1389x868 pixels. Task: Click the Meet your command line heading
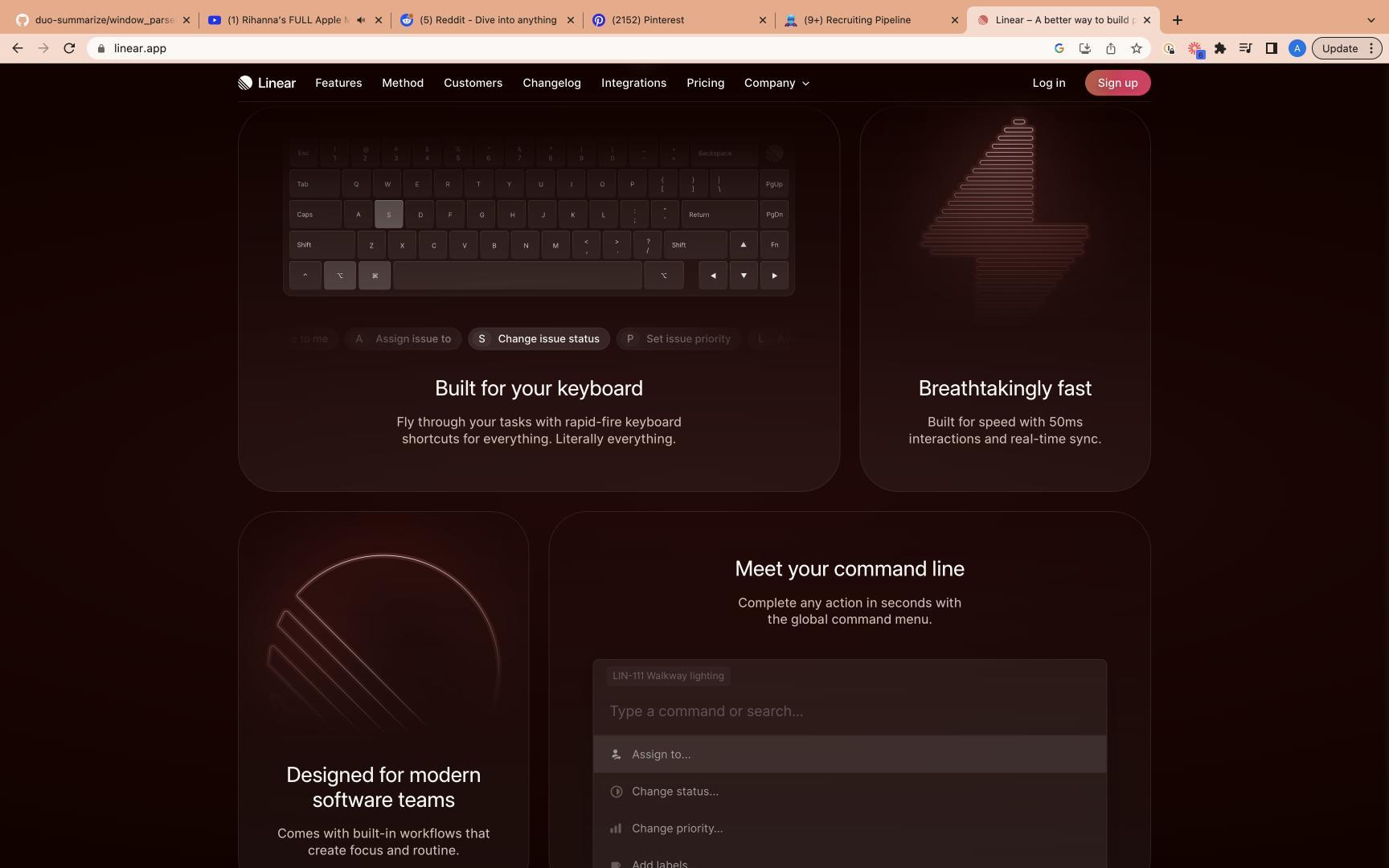pyautogui.click(x=850, y=568)
